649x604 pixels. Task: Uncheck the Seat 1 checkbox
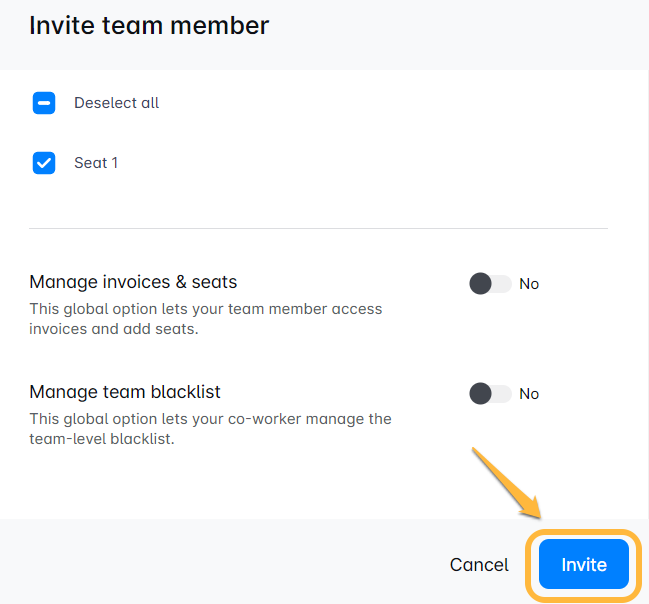(44, 163)
